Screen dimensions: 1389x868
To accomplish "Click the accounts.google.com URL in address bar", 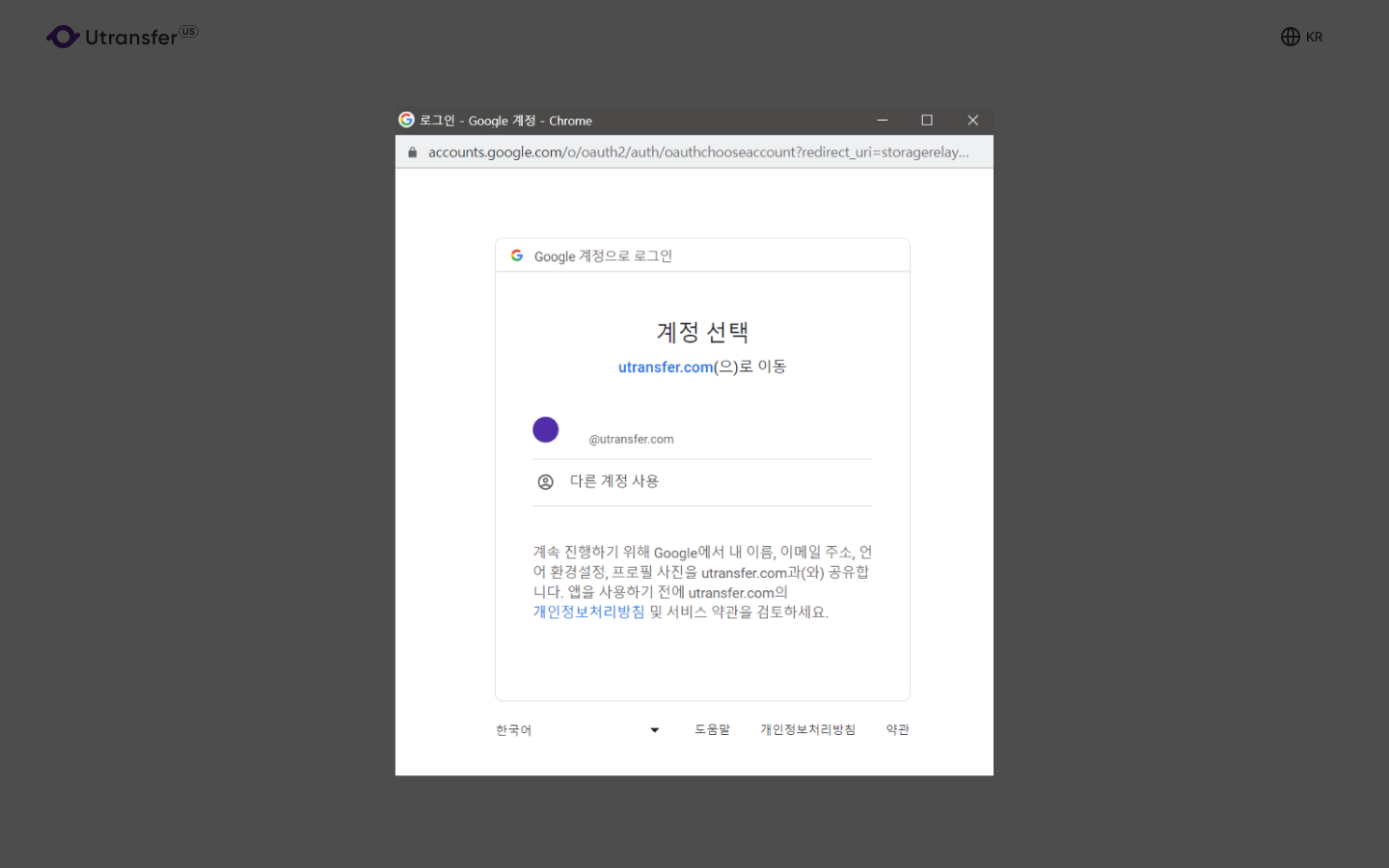I will (698, 152).
